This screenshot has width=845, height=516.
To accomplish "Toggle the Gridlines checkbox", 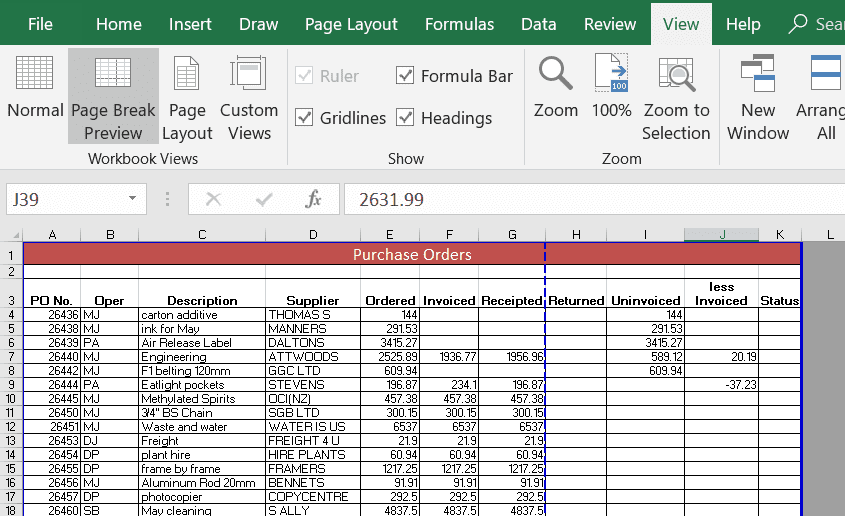I will (x=304, y=117).
